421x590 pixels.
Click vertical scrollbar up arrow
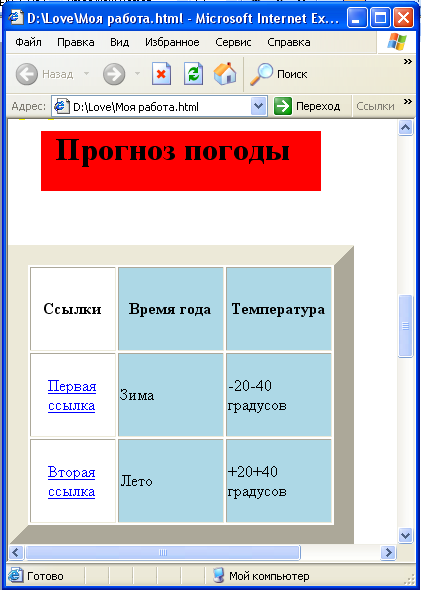click(x=406, y=128)
